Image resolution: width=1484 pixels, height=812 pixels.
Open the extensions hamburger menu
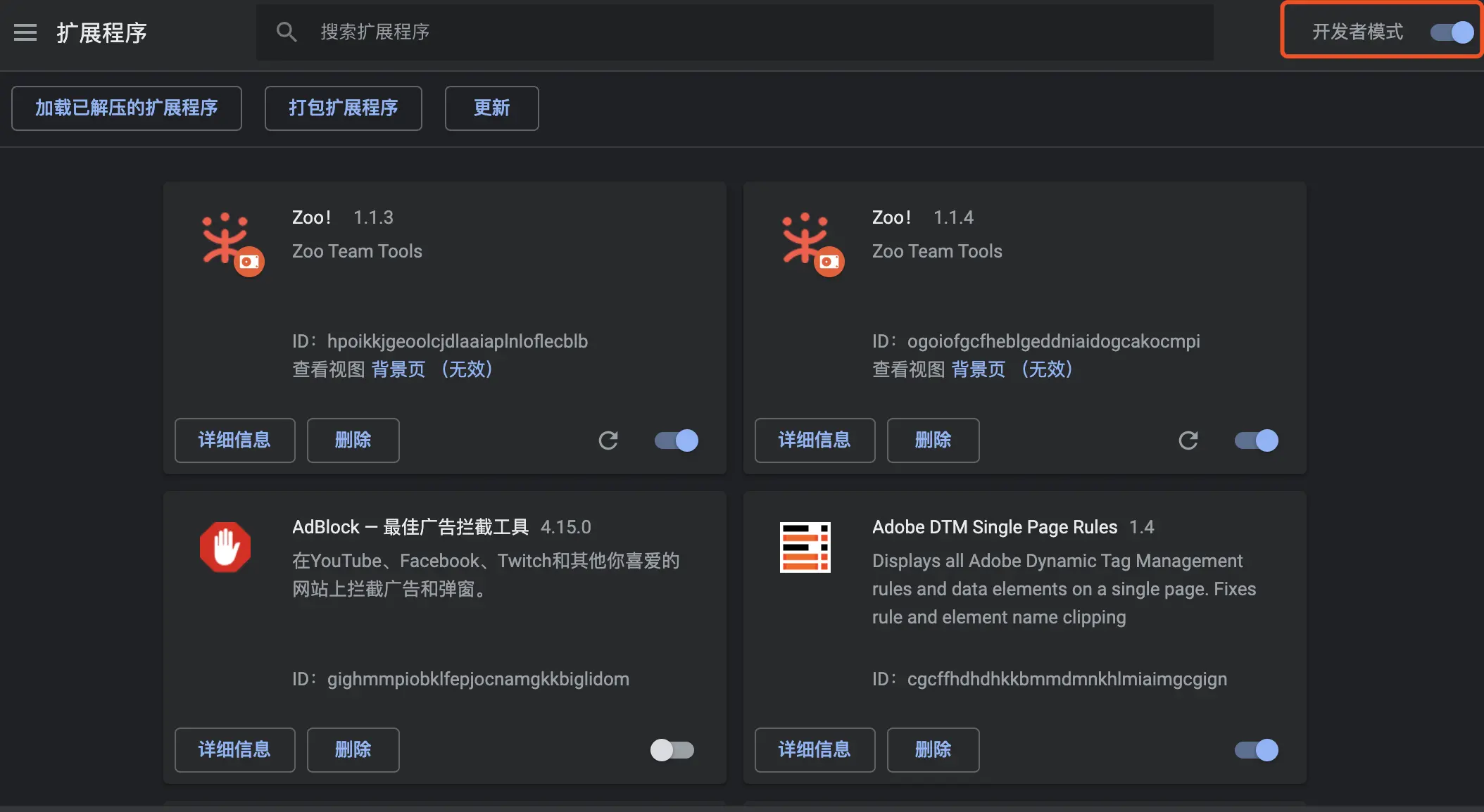click(x=25, y=32)
